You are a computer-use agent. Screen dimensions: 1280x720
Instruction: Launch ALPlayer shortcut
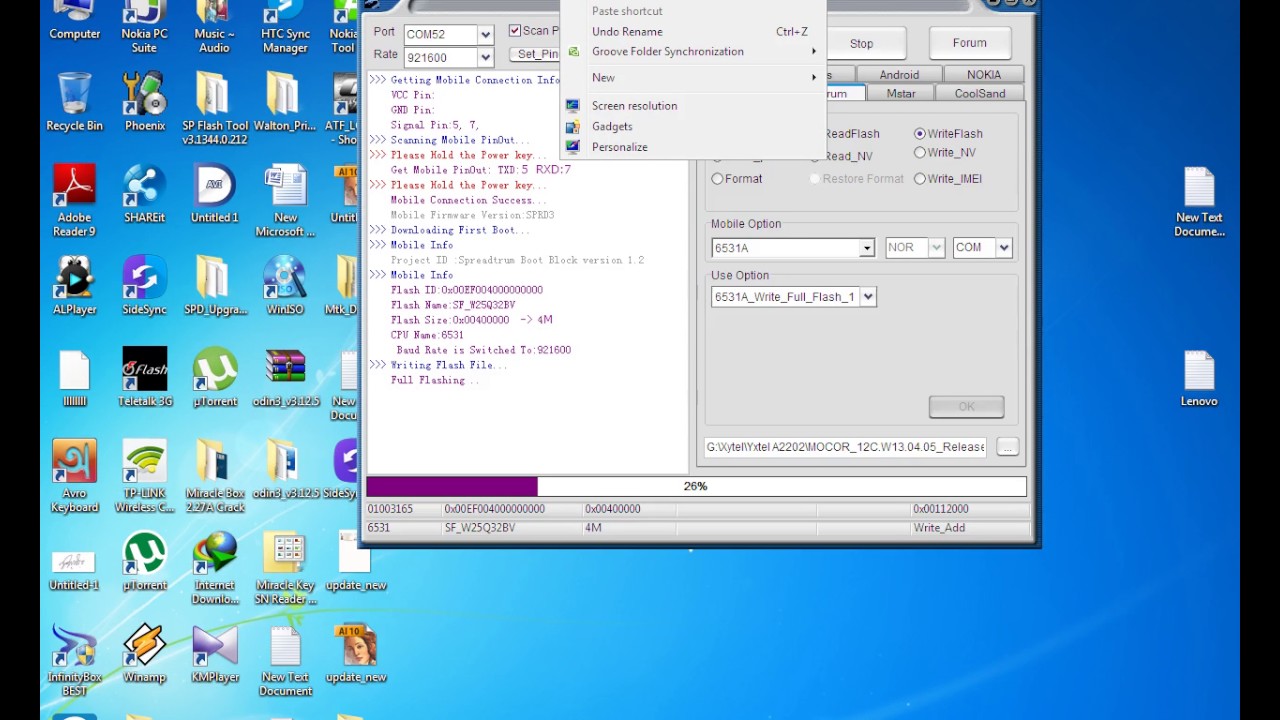(x=75, y=287)
